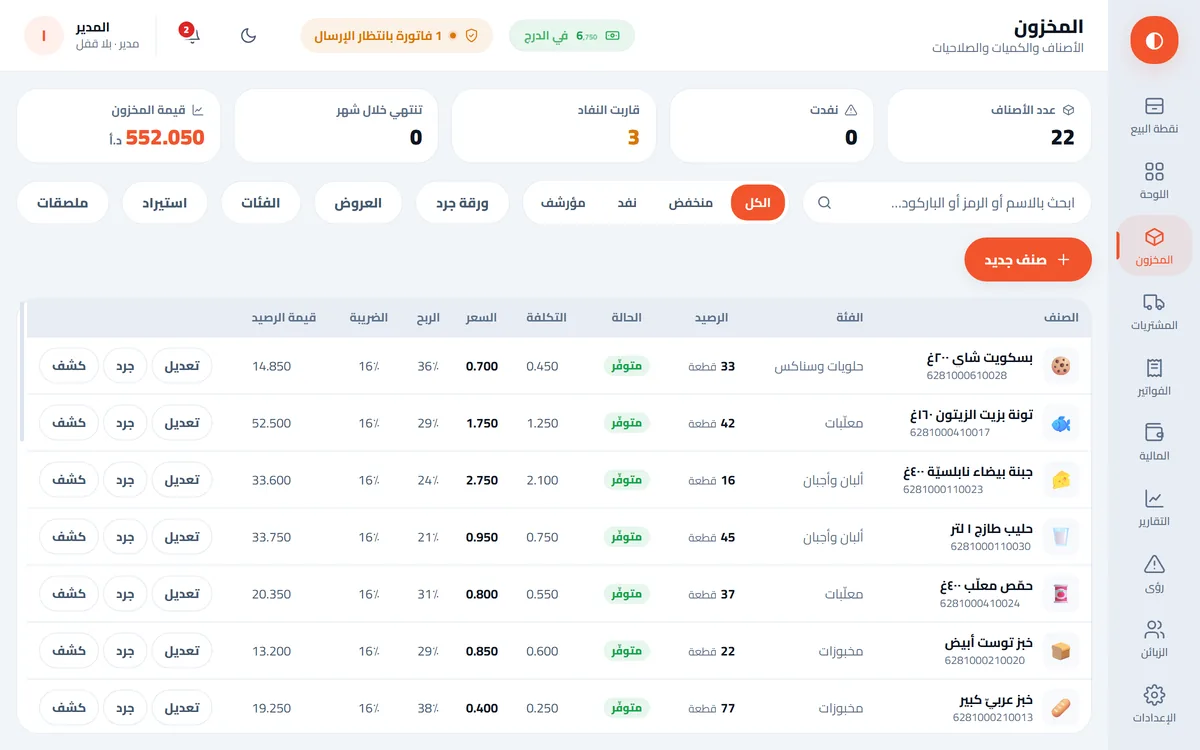Image resolution: width=1200 pixels, height=750 pixels.
Task: Go to اللوحة dashboard in sidebar
Action: coord(1154,180)
